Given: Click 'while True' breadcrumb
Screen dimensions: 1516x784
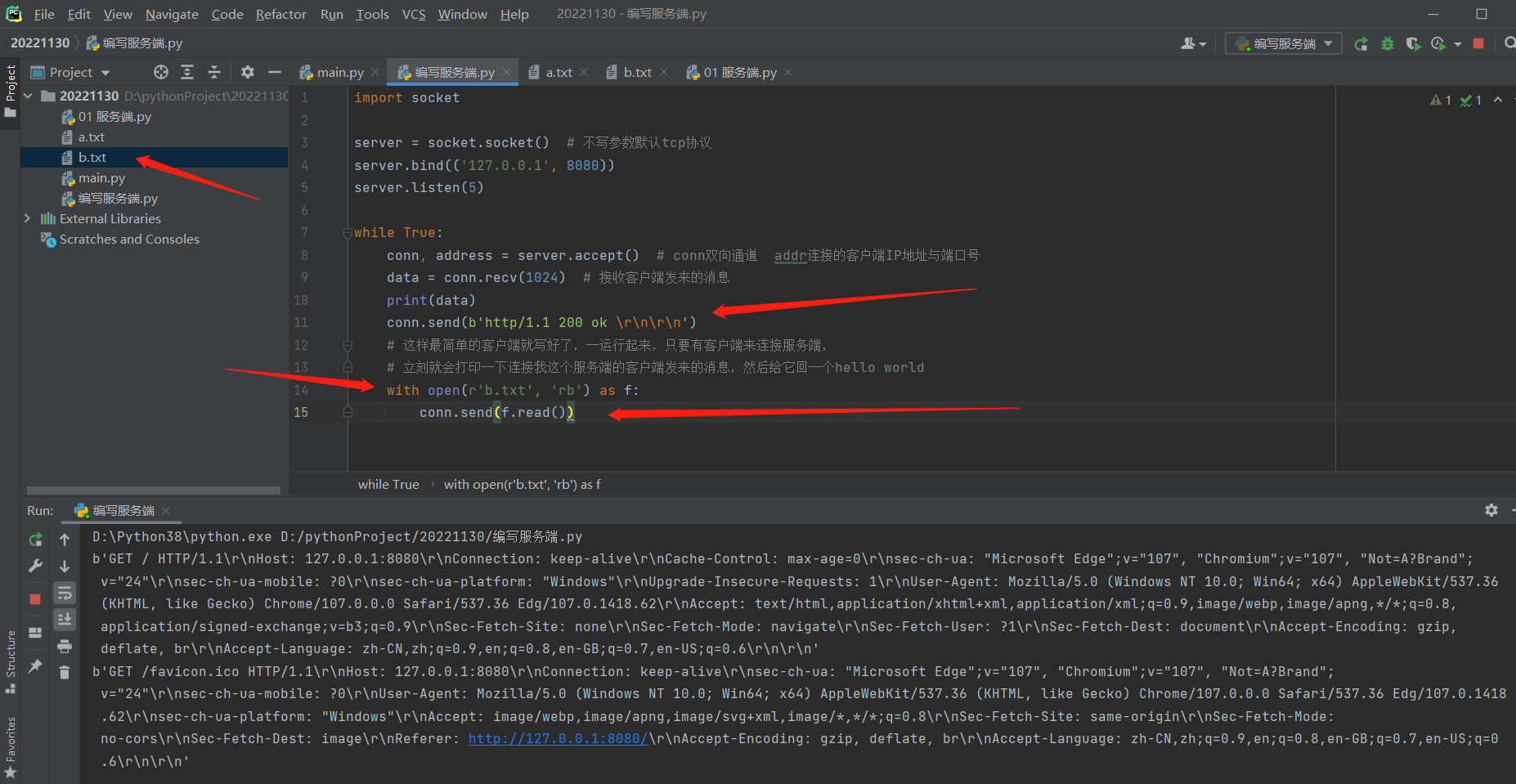Looking at the screenshot, I should tap(388, 484).
